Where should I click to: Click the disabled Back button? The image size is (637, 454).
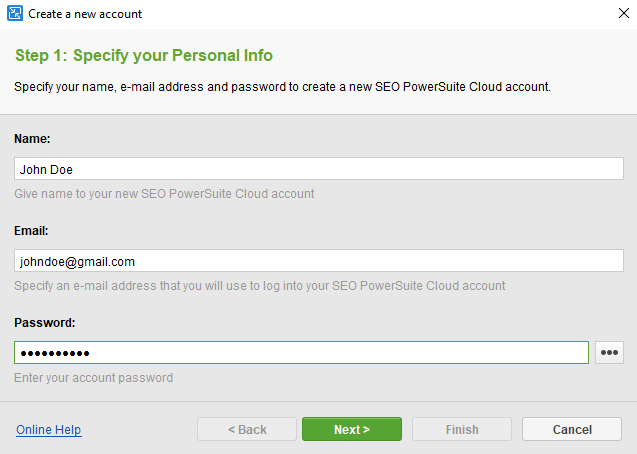[x=247, y=429]
